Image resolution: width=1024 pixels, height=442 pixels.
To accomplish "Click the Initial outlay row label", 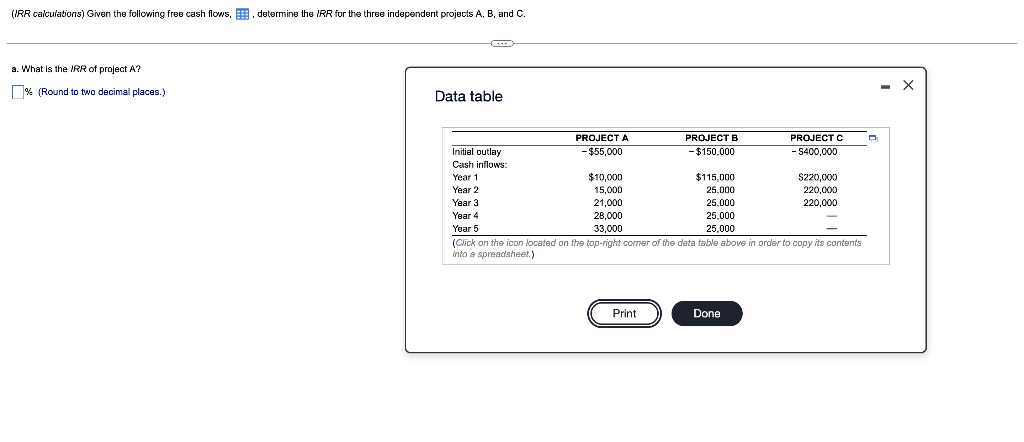I will point(477,151).
